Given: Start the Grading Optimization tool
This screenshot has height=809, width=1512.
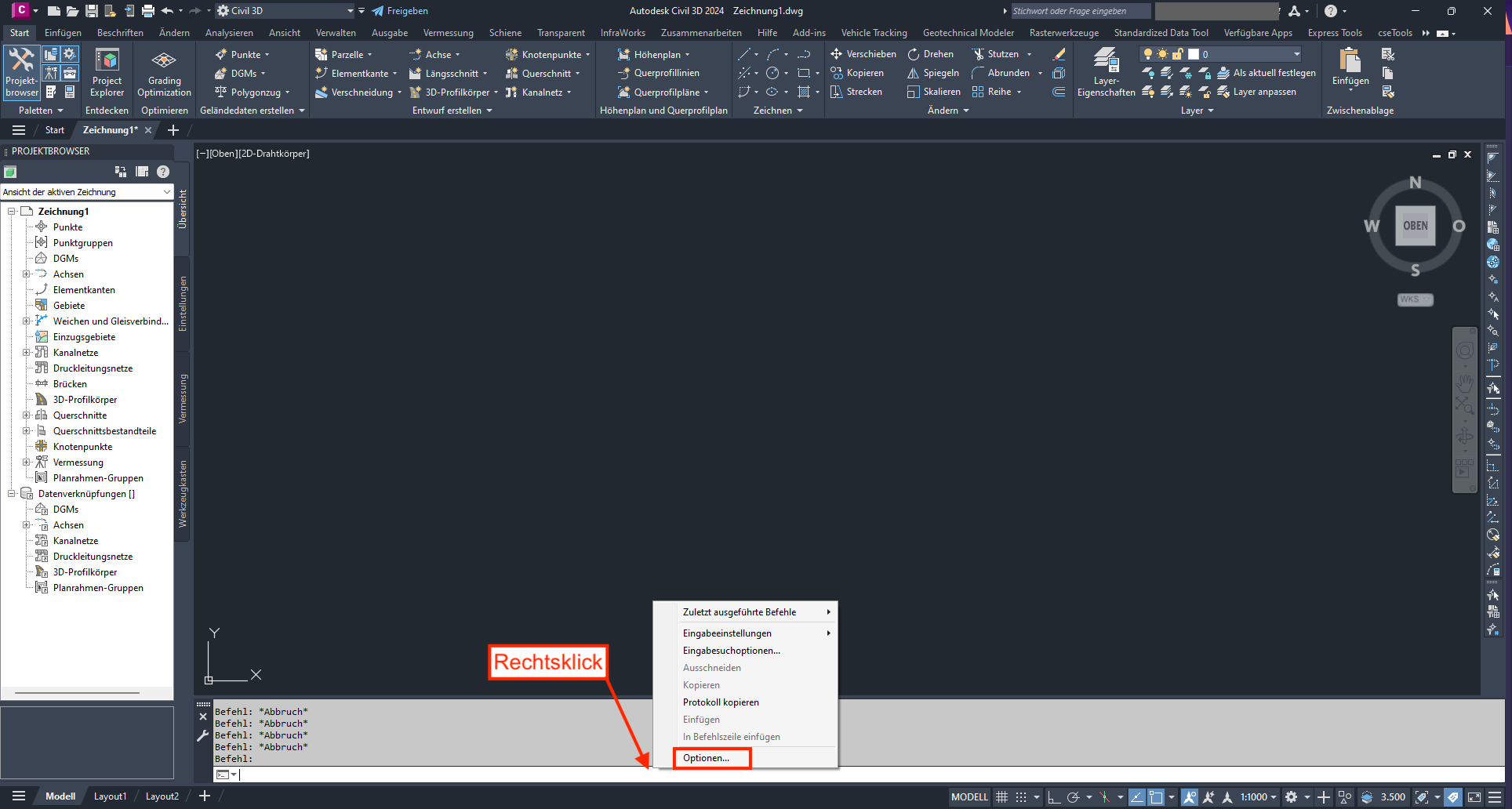Looking at the screenshot, I should (164, 72).
